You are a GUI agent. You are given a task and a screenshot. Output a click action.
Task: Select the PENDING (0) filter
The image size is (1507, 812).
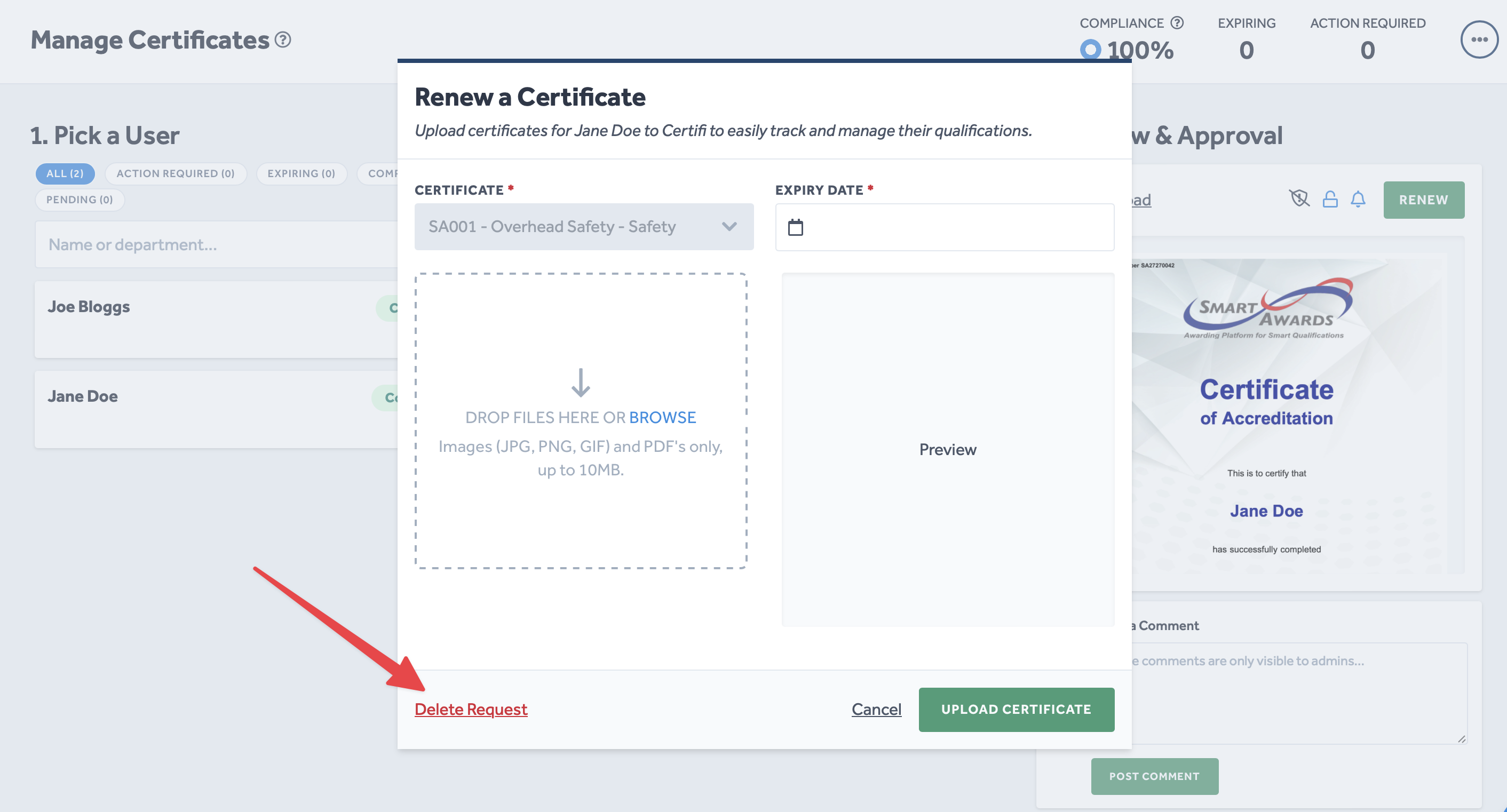click(80, 200)
